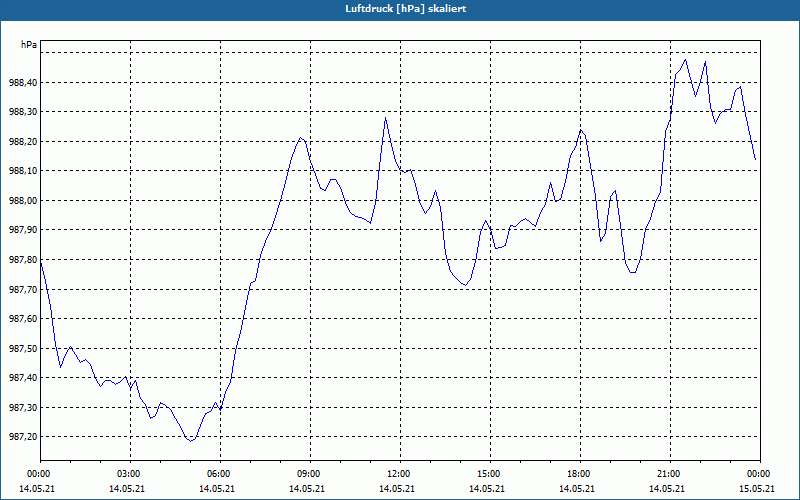Viewport: 800px width, 500px height.
Task: Click the y-axis value 987,70
Action: [x=23, y=289]
